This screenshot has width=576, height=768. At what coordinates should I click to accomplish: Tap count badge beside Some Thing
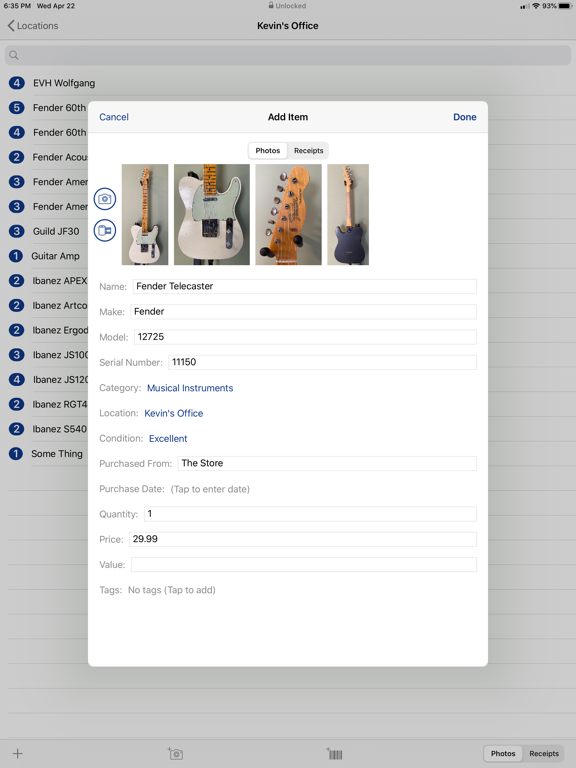pos(16,454)
